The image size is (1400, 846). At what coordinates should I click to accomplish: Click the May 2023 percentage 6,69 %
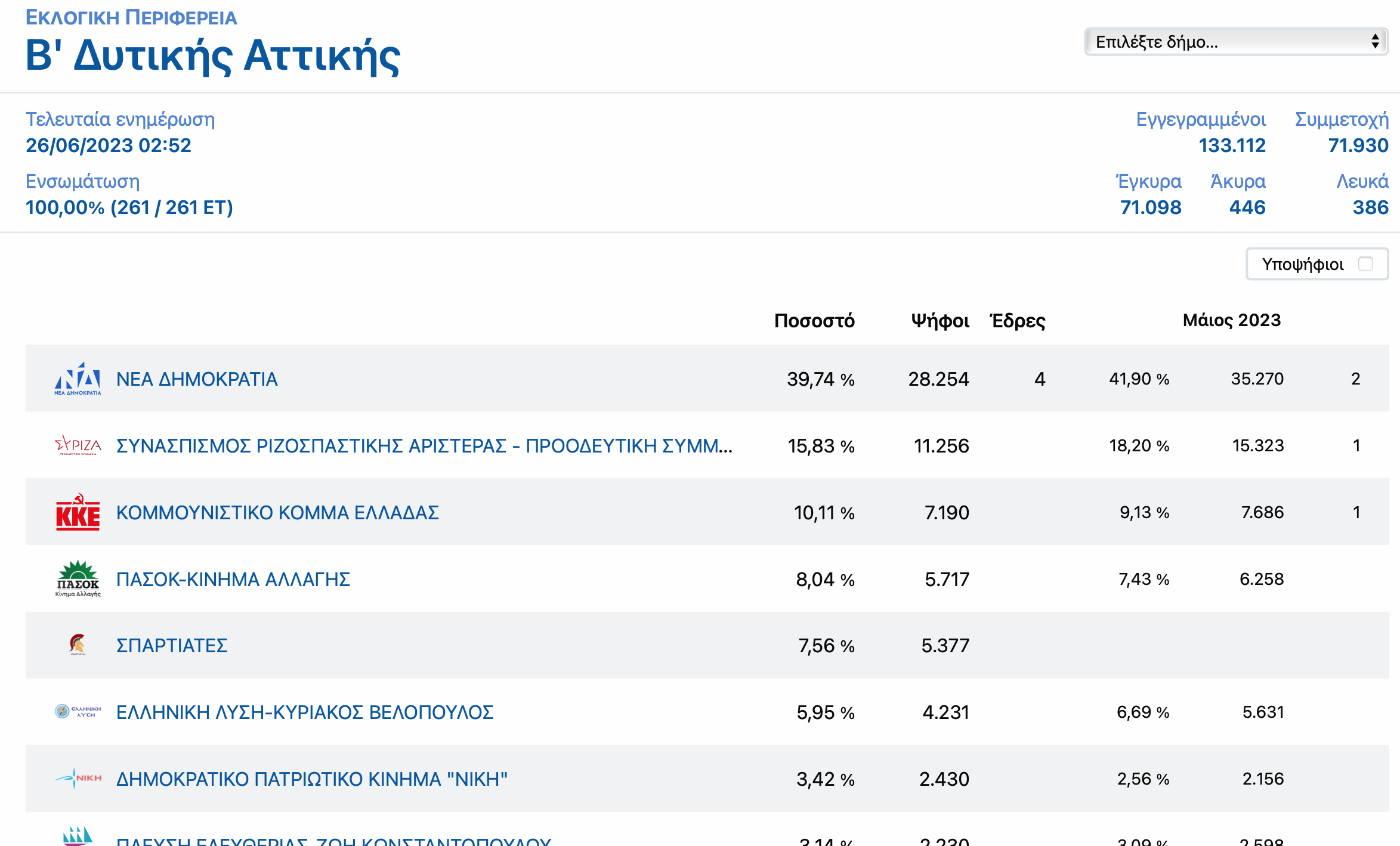pyautogui.click(x=1143, y=712)
